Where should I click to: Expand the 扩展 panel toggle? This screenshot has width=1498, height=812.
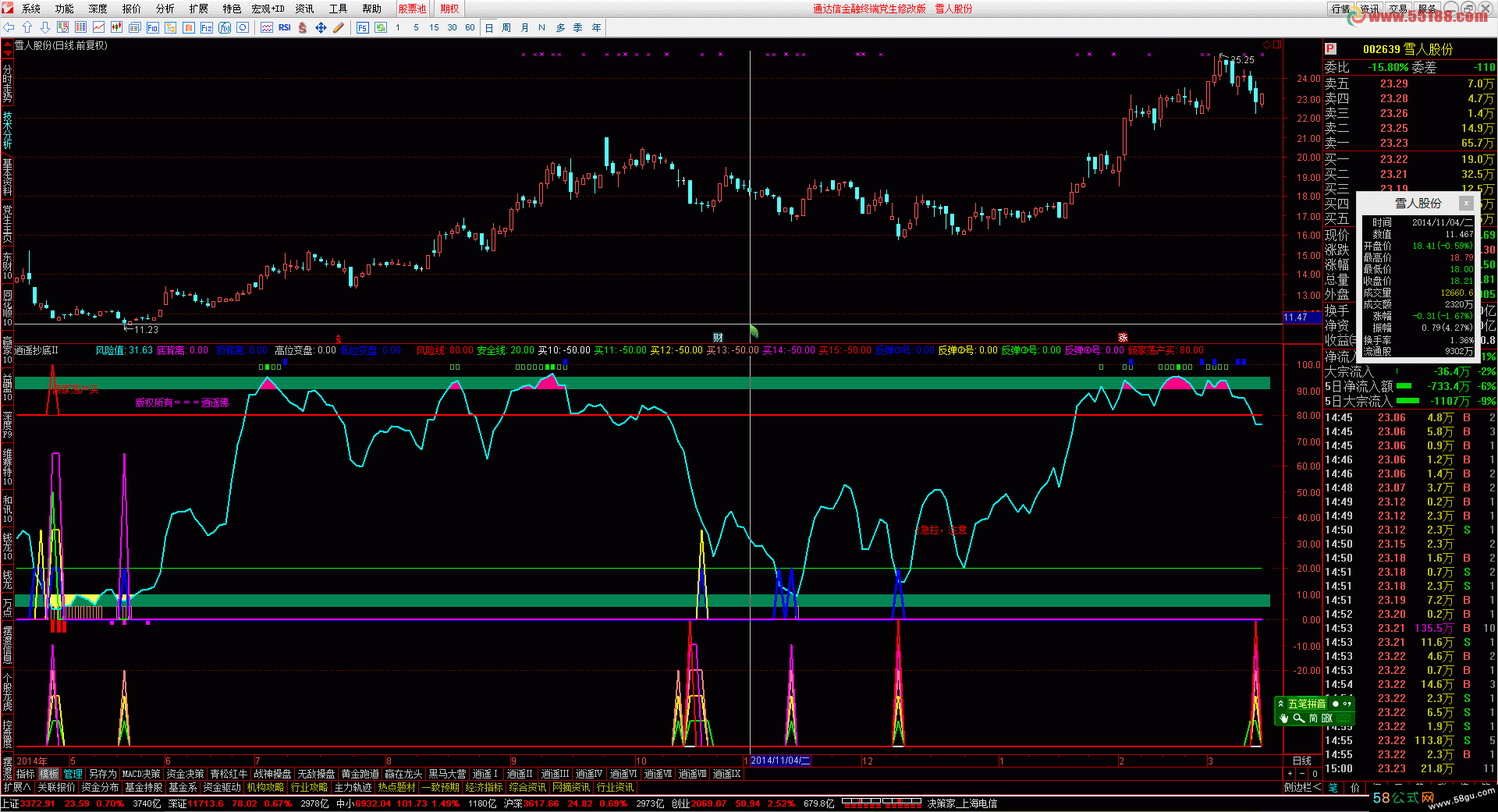(x=16, y=787)
